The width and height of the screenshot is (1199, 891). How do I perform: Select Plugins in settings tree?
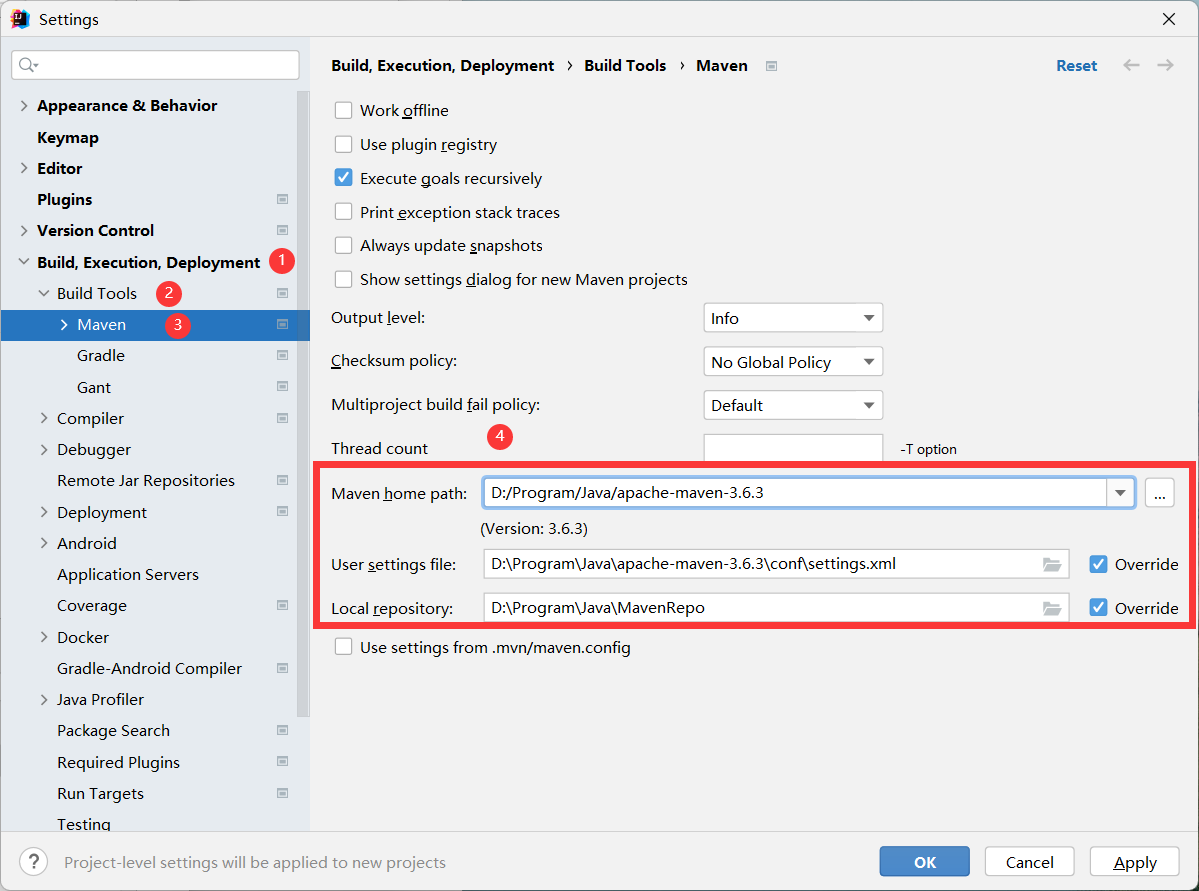[x=65, y=200]
